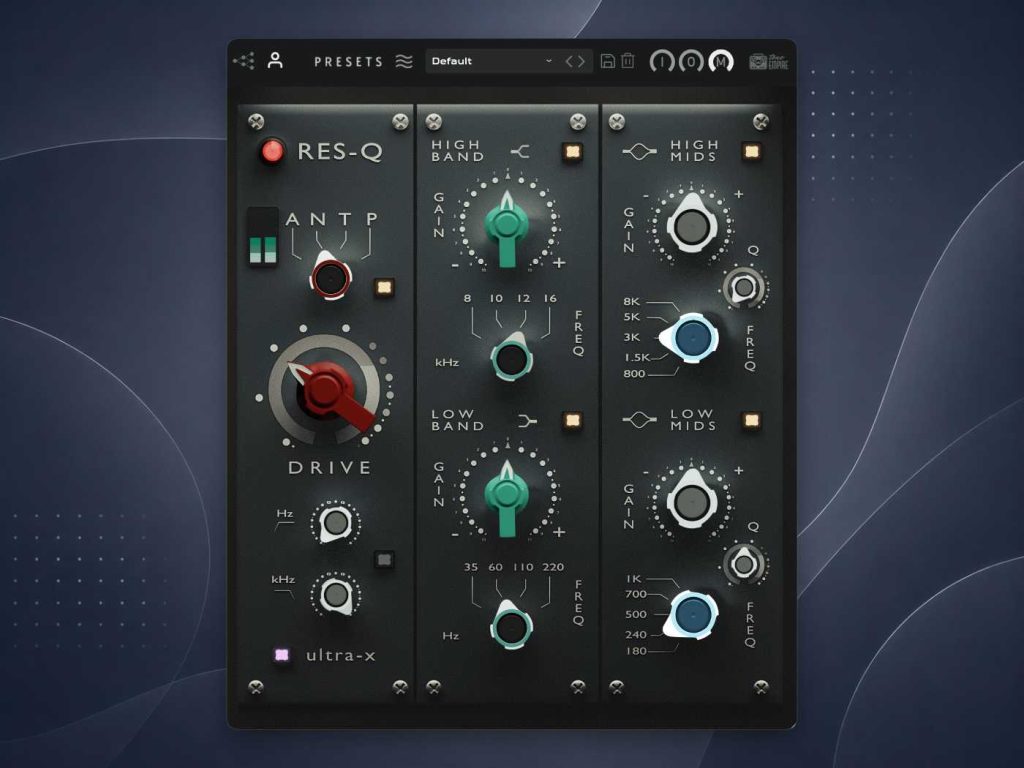Click the High Band kHz frequency selector
This screenshot has width=1024, height=768.
pos(512,358)
